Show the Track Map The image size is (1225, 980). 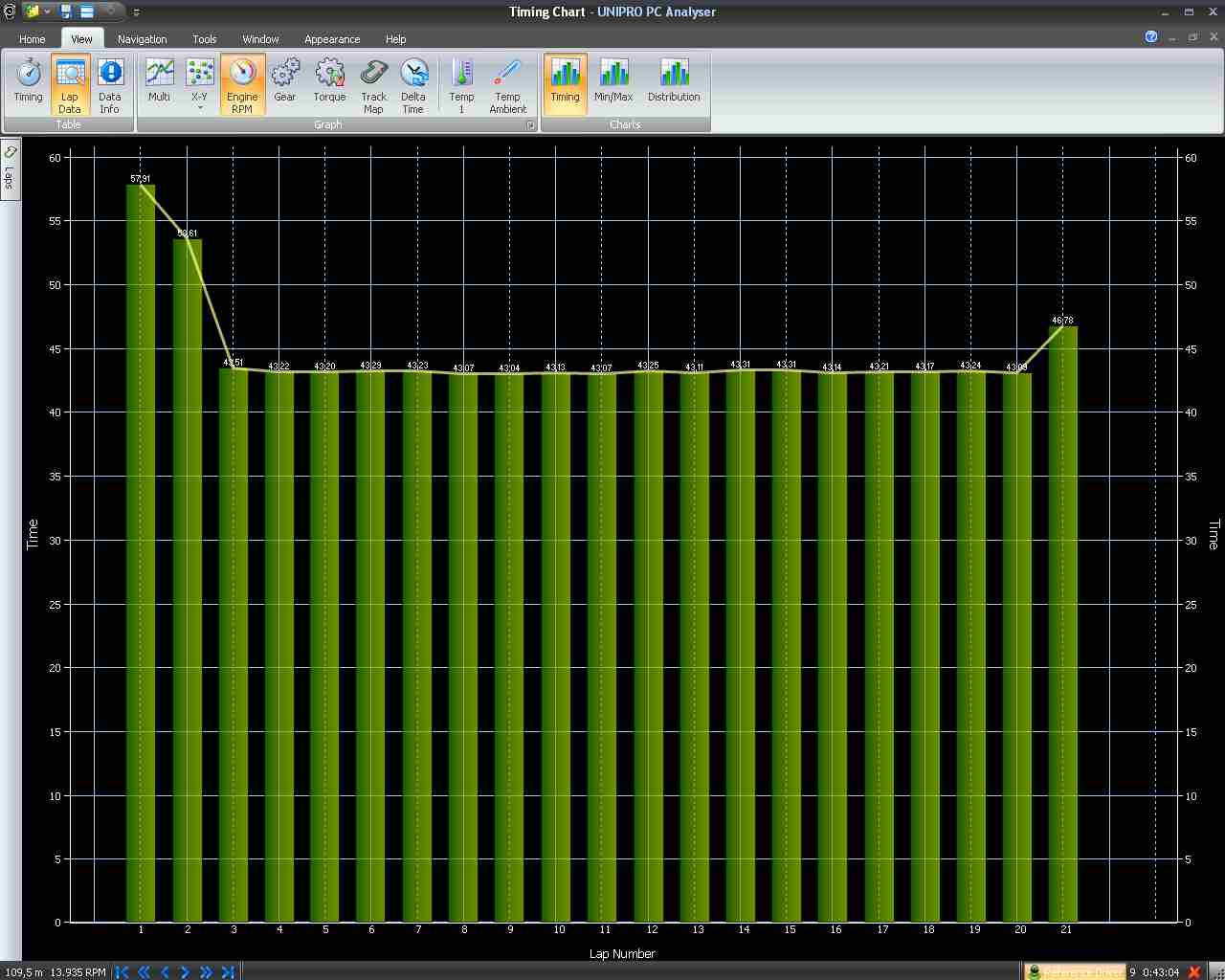pyautogui.click(x=373, y=85)
